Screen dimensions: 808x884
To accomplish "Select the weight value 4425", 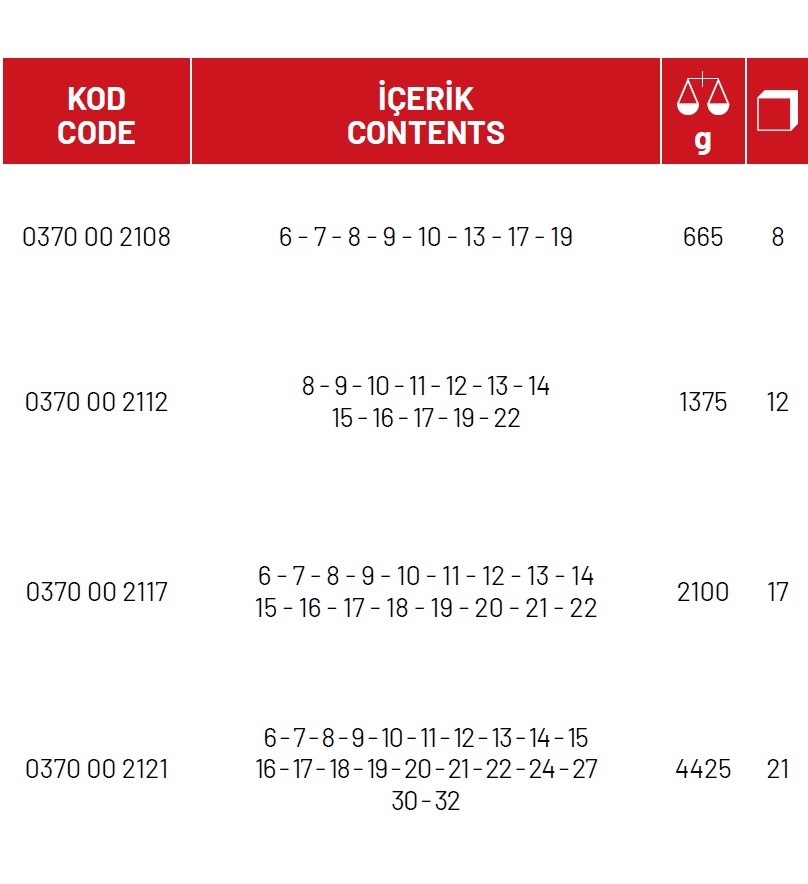I will point(703,769).
